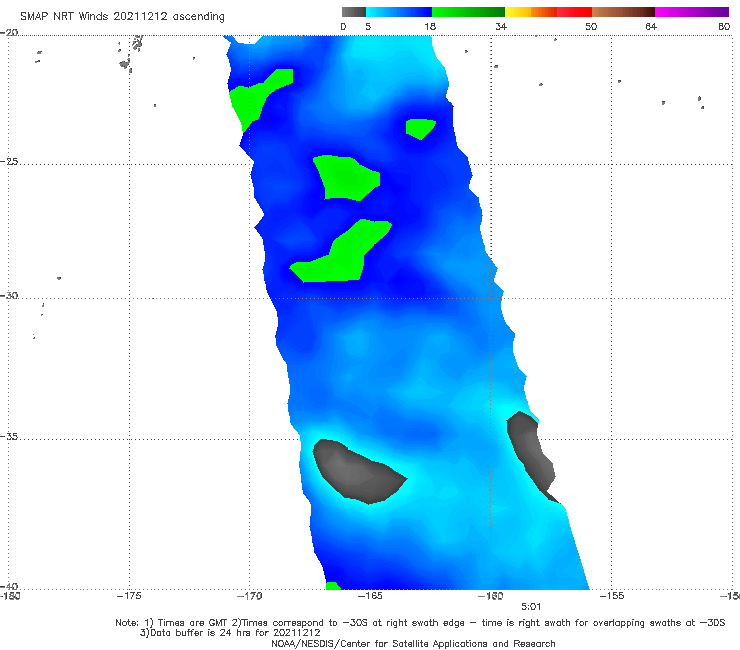The width and height of the screenshot is (740, 650).
Task: Click the NOAA/NESDIS credit line
Action: 413,643
